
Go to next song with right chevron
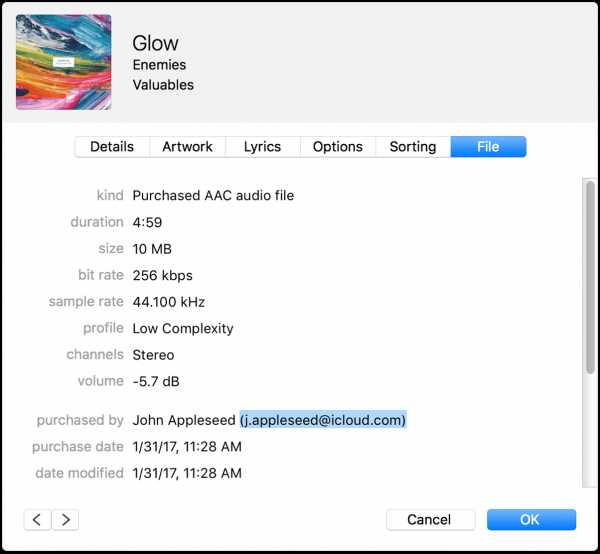pos(65,519)
